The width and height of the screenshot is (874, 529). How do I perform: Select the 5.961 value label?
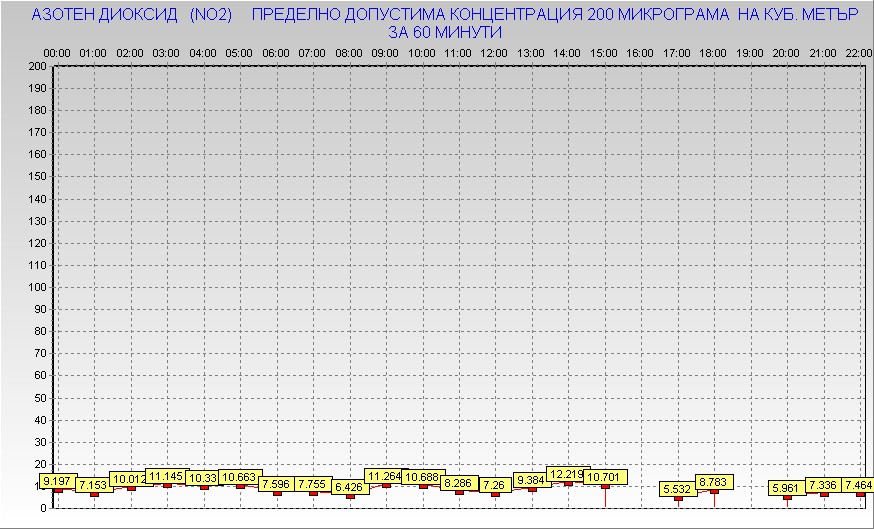(x=787, y=488)
